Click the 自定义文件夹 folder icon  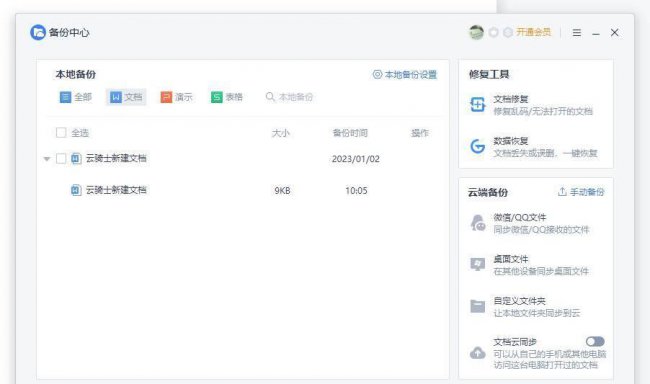[x=478, y=306]
